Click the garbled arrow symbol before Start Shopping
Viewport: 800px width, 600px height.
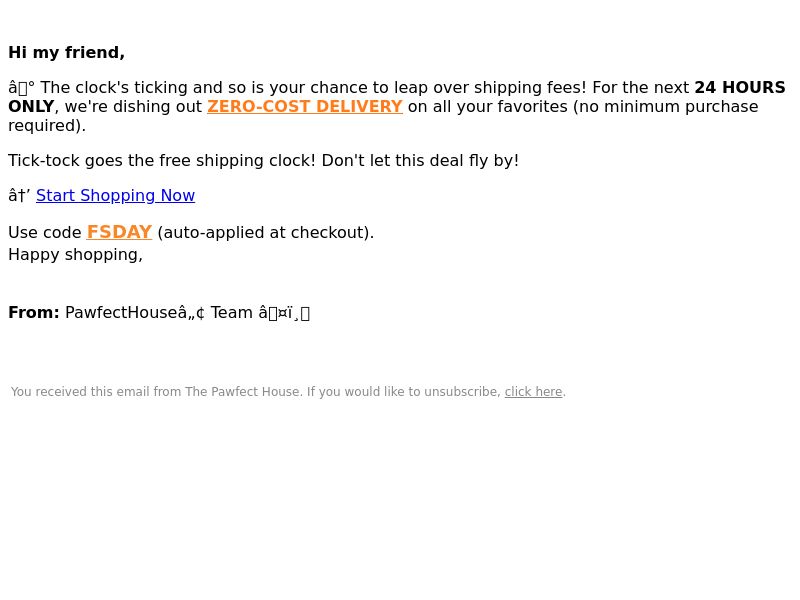(19, 195)
